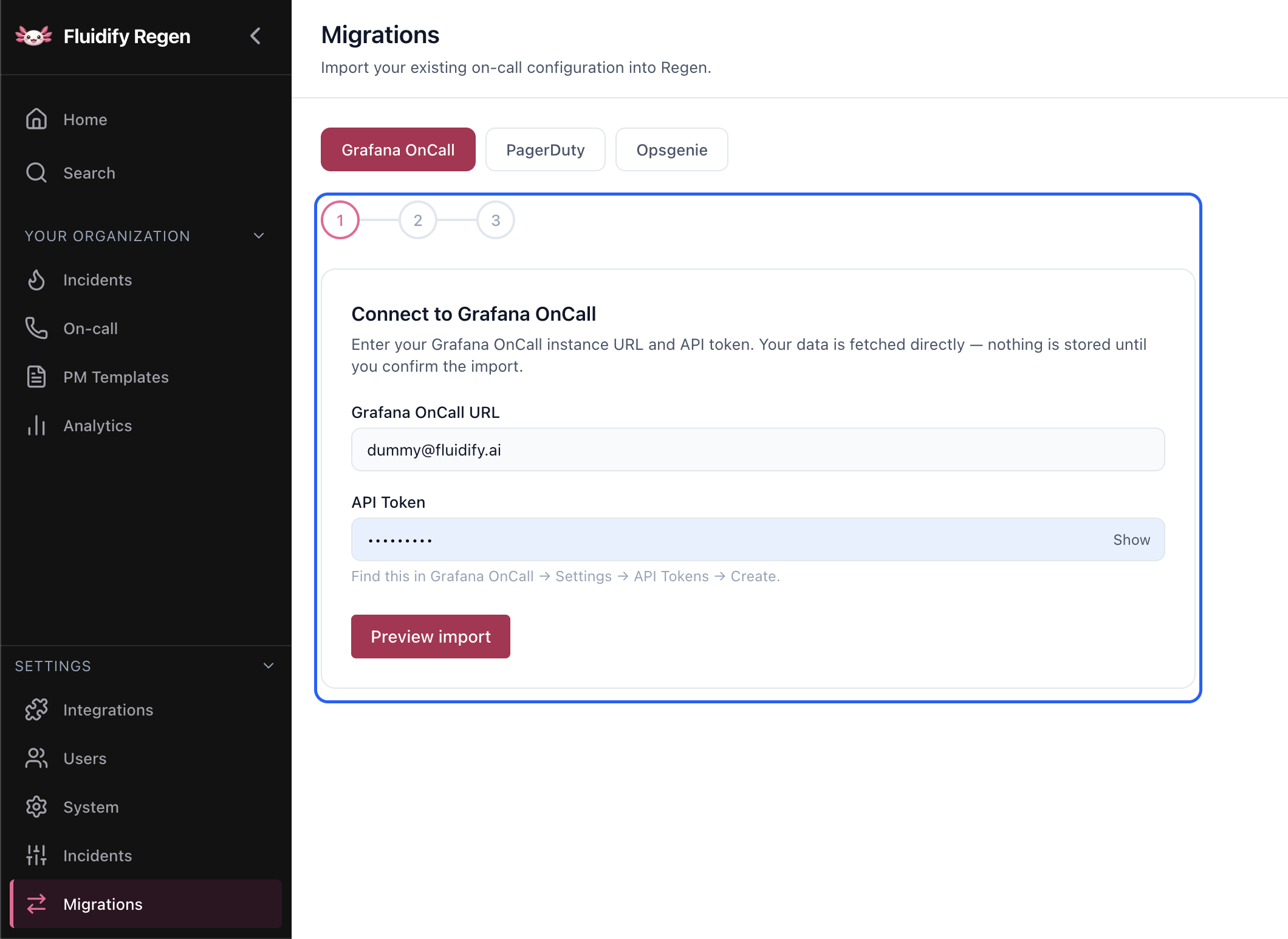Viewport: 1288px width, 939px height.
Task: Click the On-call phone icon
Action: [x=36, y=328]
